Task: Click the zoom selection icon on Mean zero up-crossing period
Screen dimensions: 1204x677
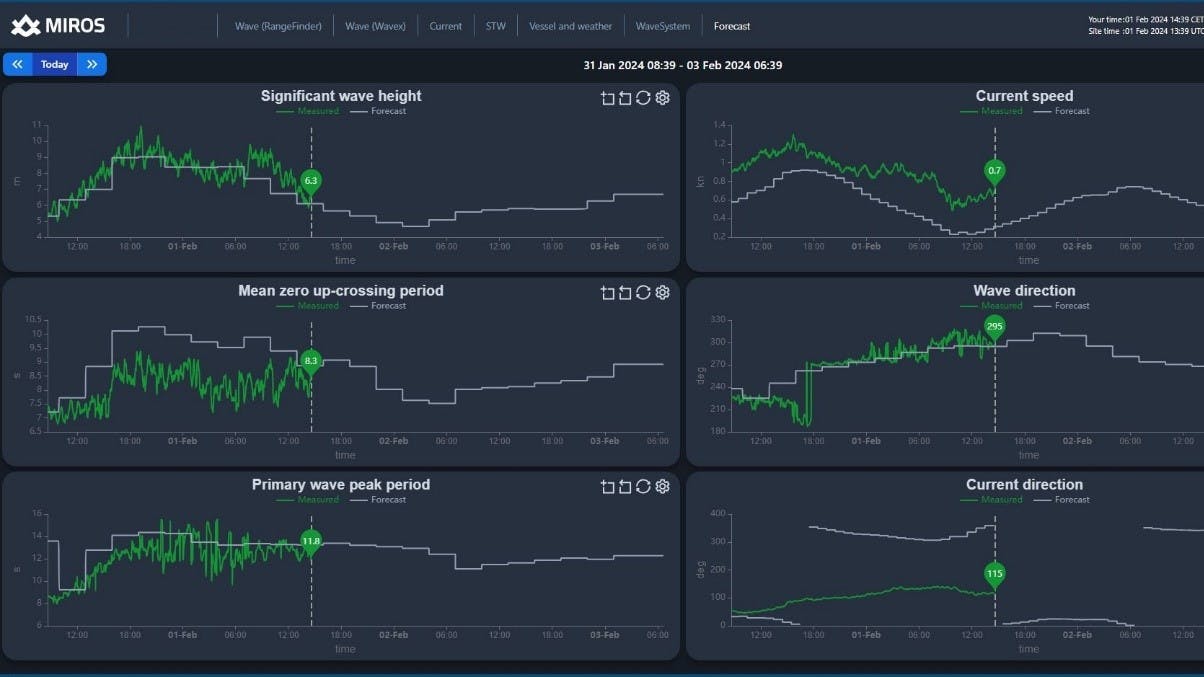Action: click(x=607, y=292)
